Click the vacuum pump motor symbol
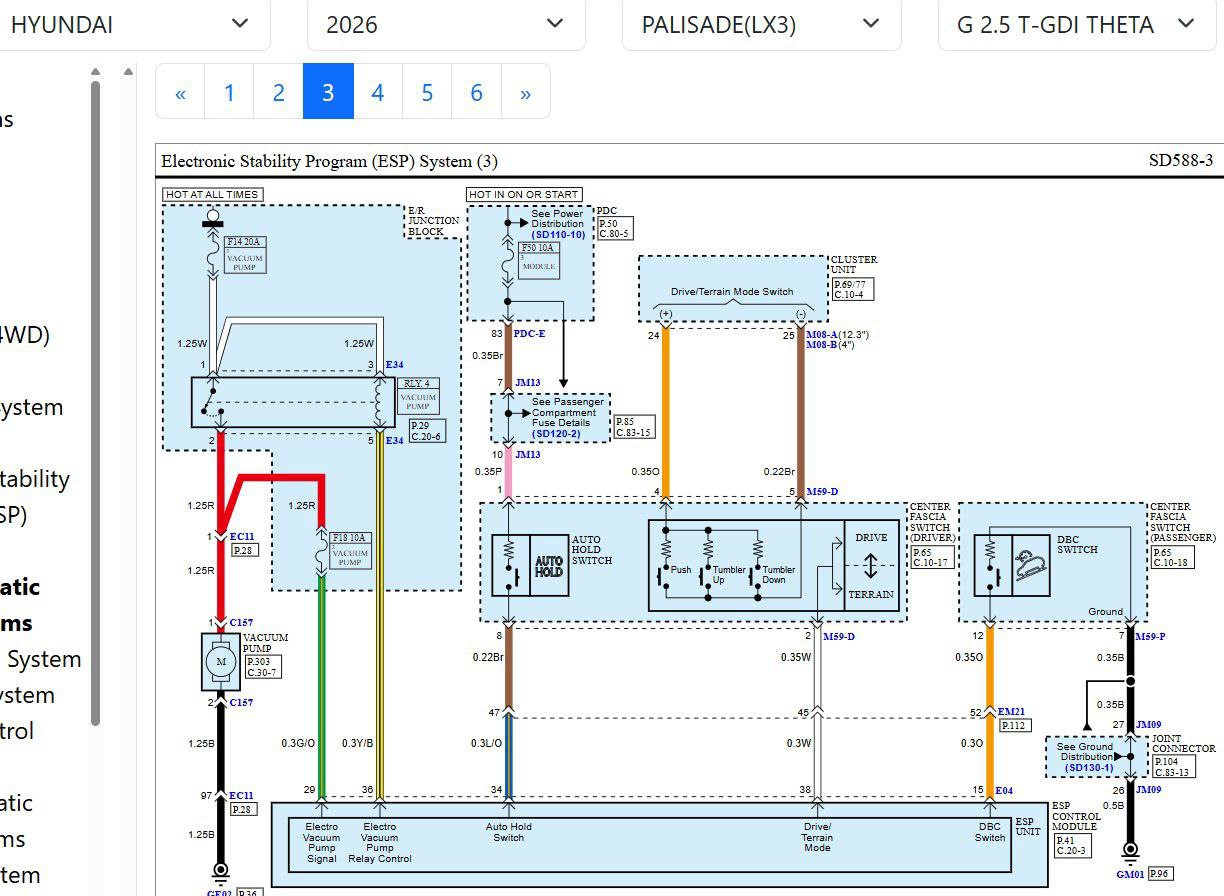The image size is (1224, 896). point(222,662)
